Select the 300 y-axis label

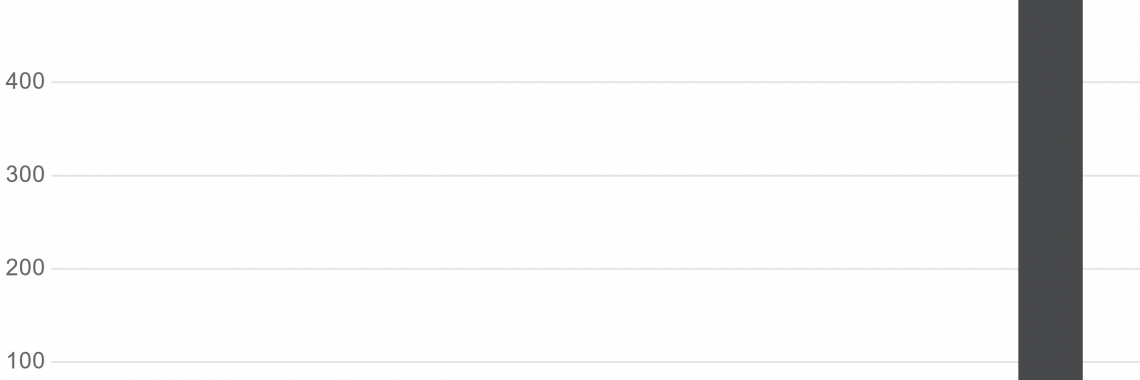tap(25, 175)
